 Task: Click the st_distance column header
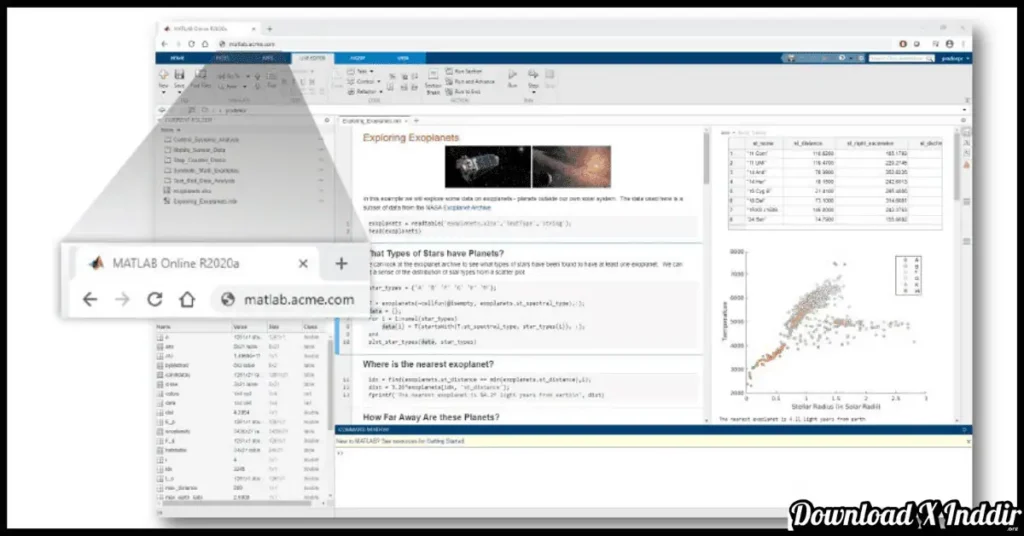coord(808,143)
